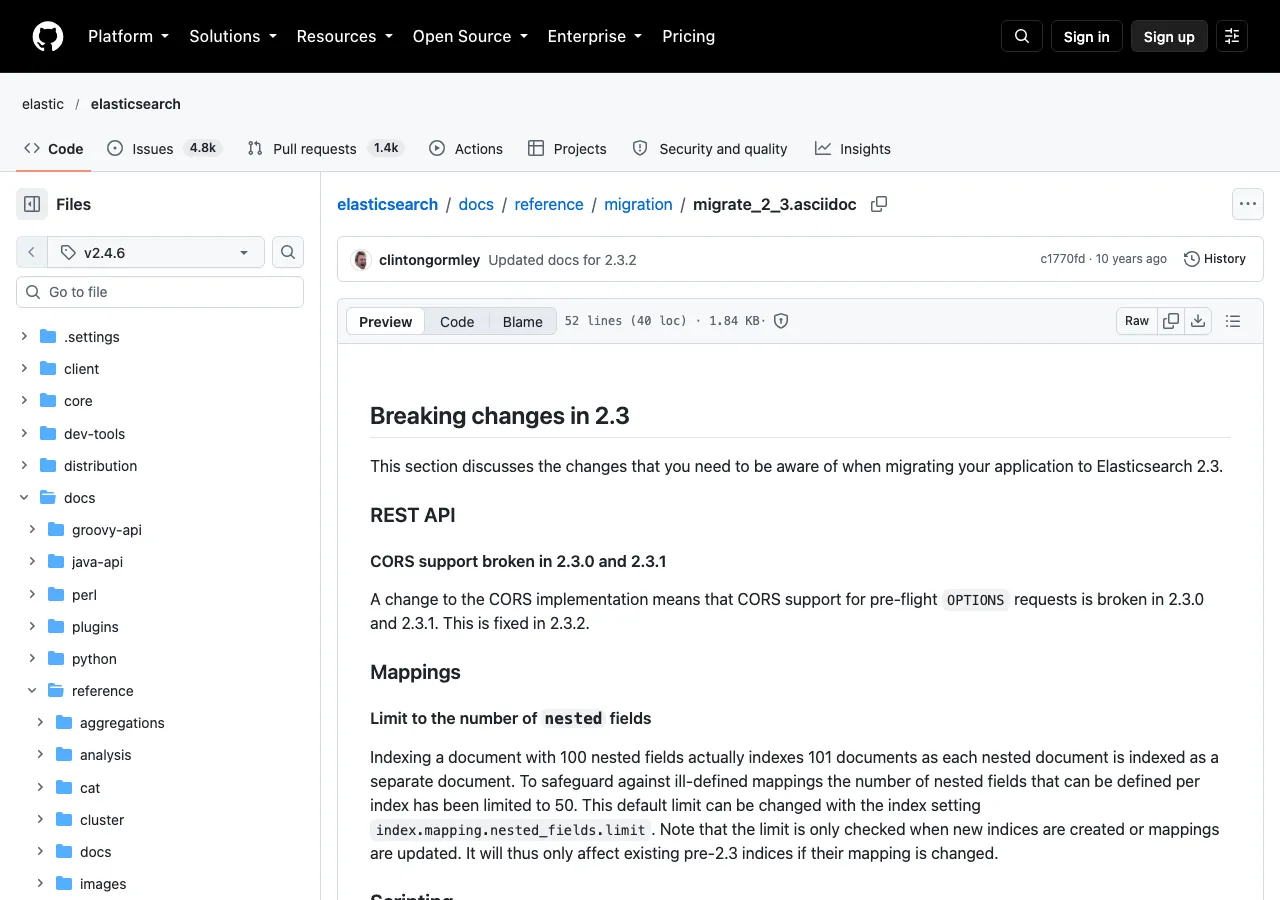Open the migration breadcrumb link

pyautogui.click(x=638, y=204)
